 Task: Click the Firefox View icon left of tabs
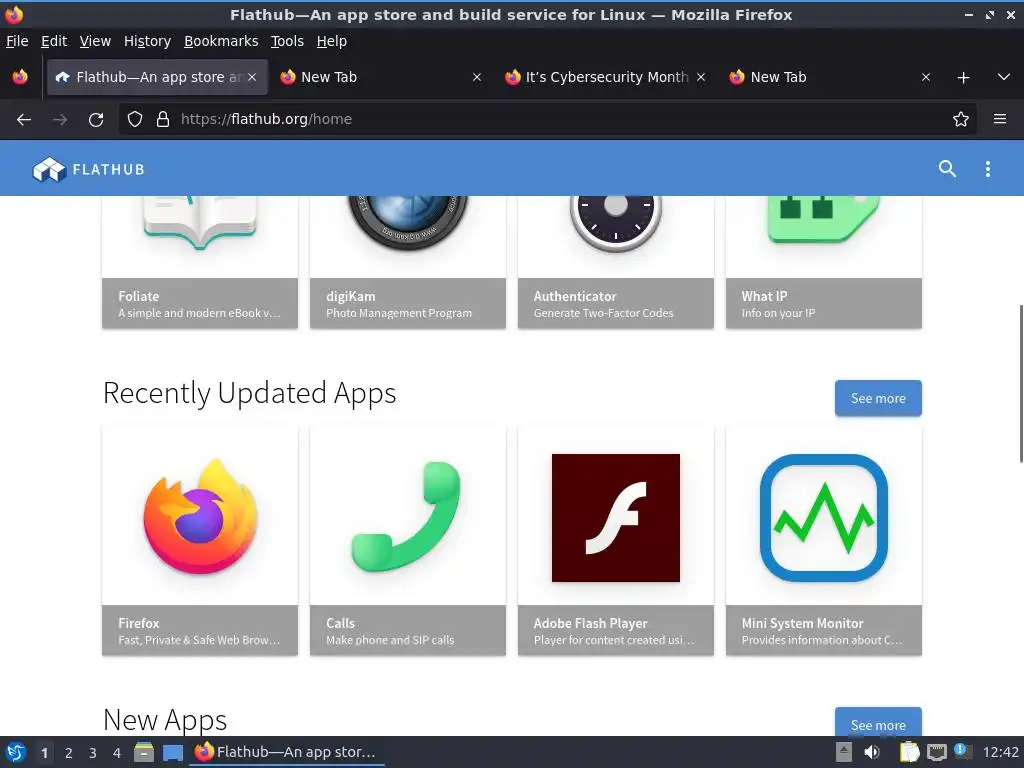(x=20, y=77)
